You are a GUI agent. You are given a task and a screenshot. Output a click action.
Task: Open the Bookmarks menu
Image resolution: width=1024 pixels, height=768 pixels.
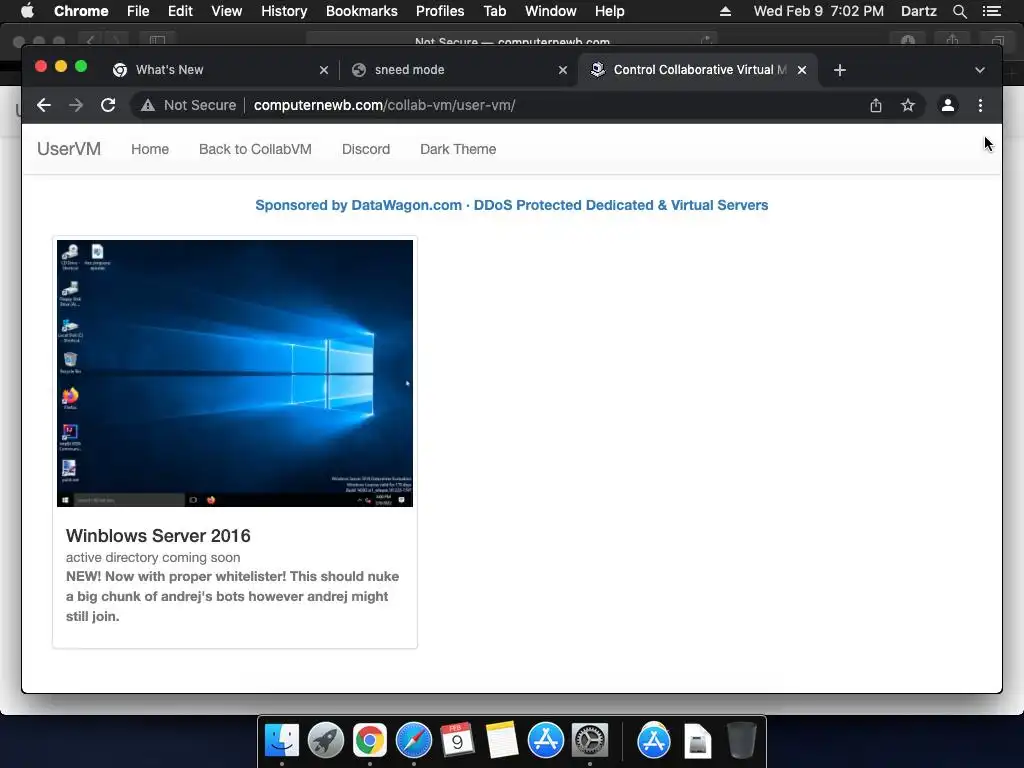tap(362, 11)
